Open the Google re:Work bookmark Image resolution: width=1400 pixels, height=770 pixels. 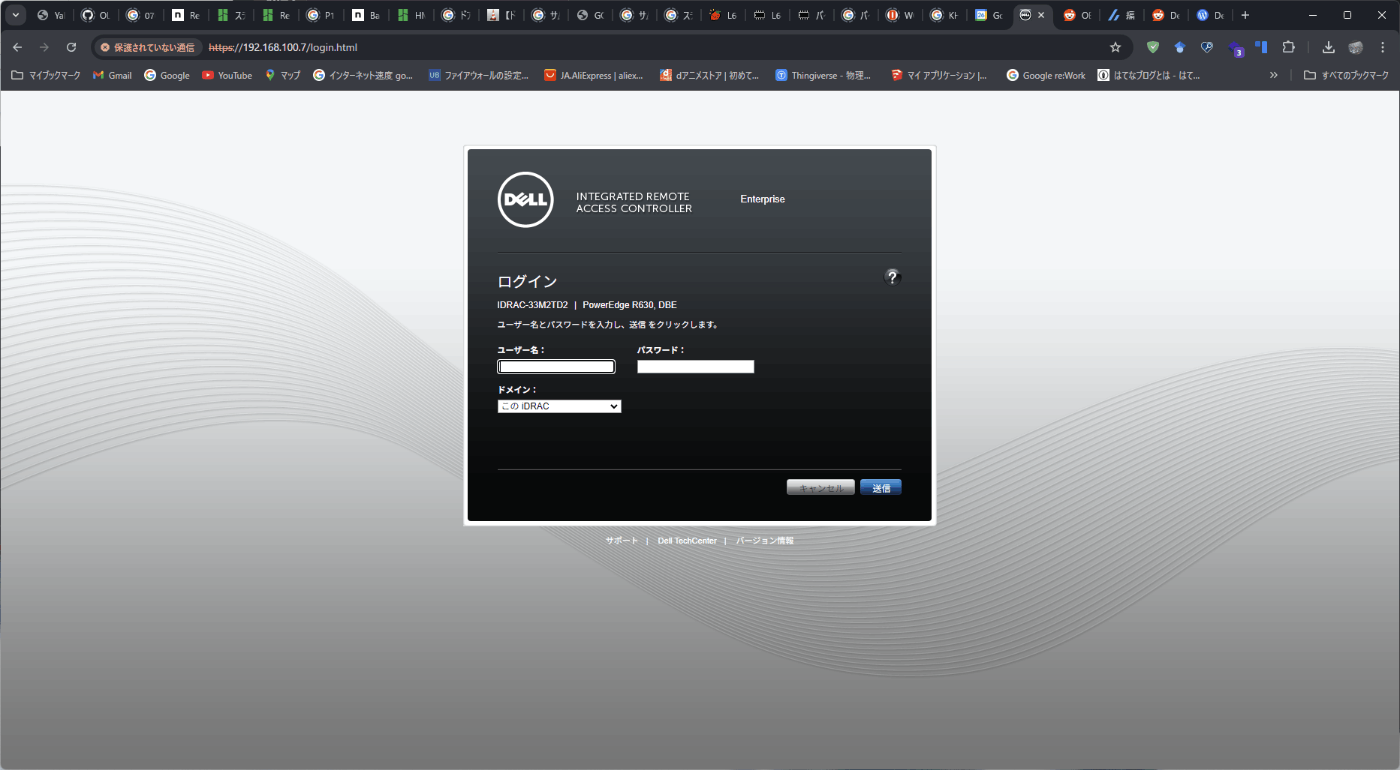(x=1045, y=75)
